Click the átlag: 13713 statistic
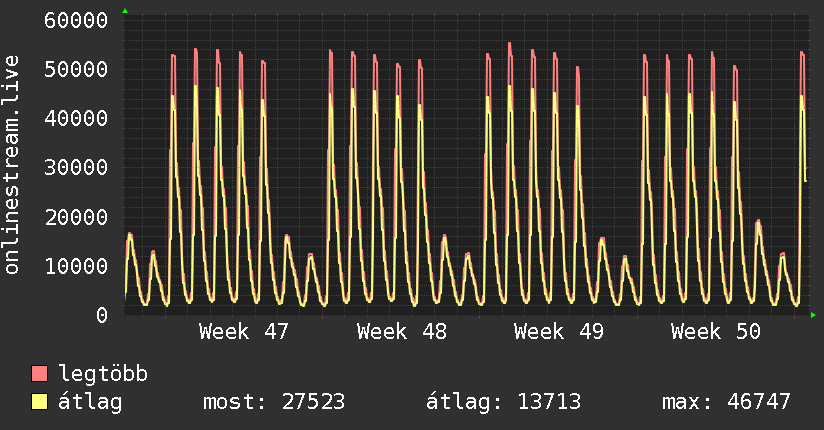The image size is (824, 430). tap(503, 402)
